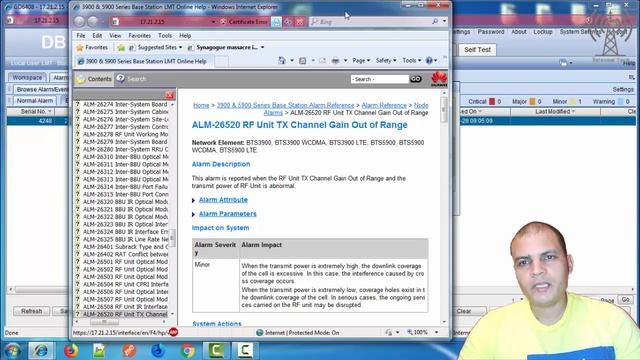This screenshot has height=360, width=640.
Task: Click the Home icon in command bar
Action: tap(282, 60)
